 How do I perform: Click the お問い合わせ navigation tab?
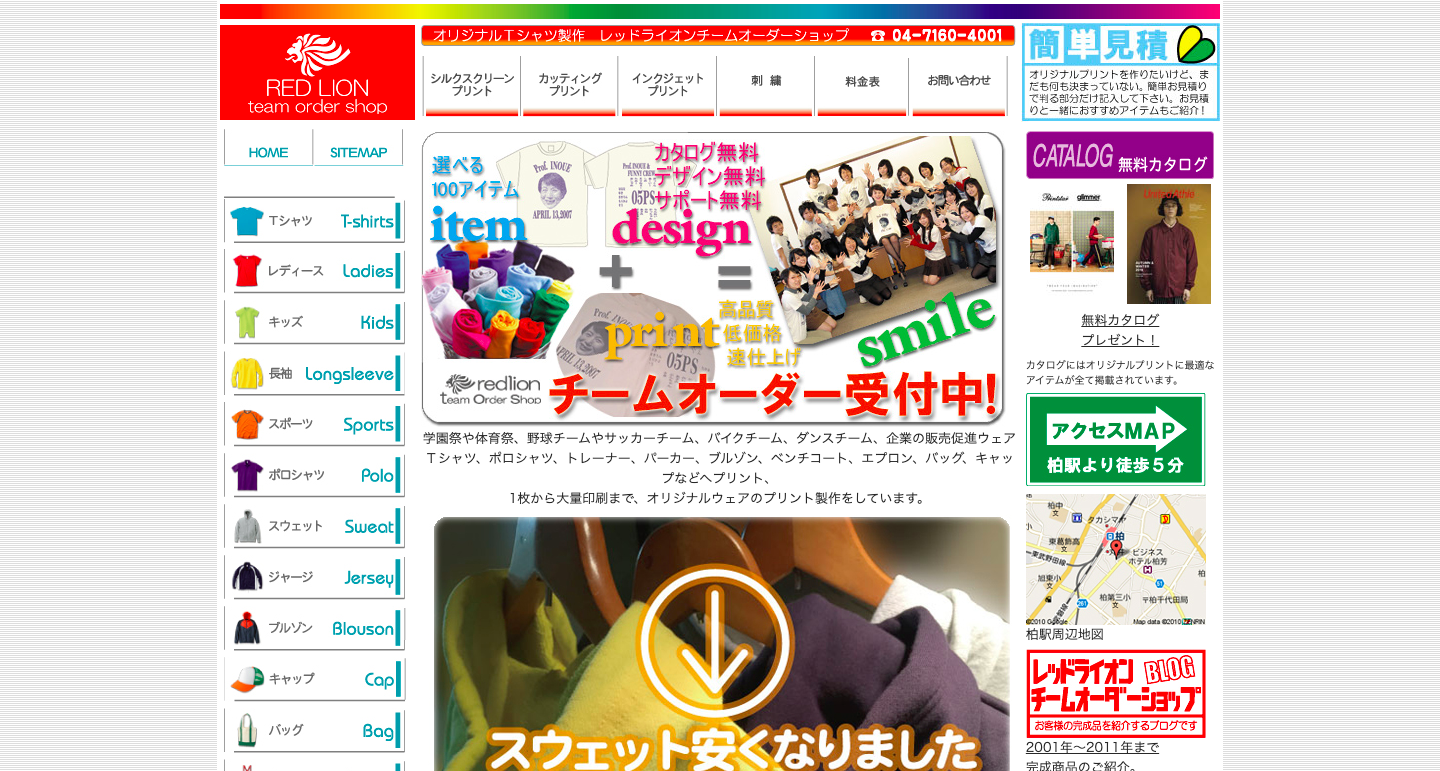tap(958, 83)
